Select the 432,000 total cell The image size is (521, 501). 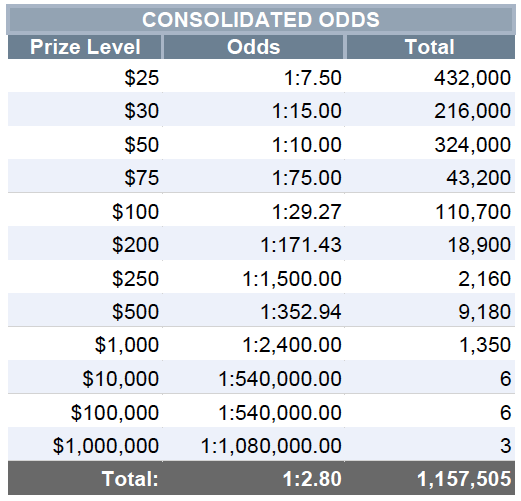[x=430, y=76]
